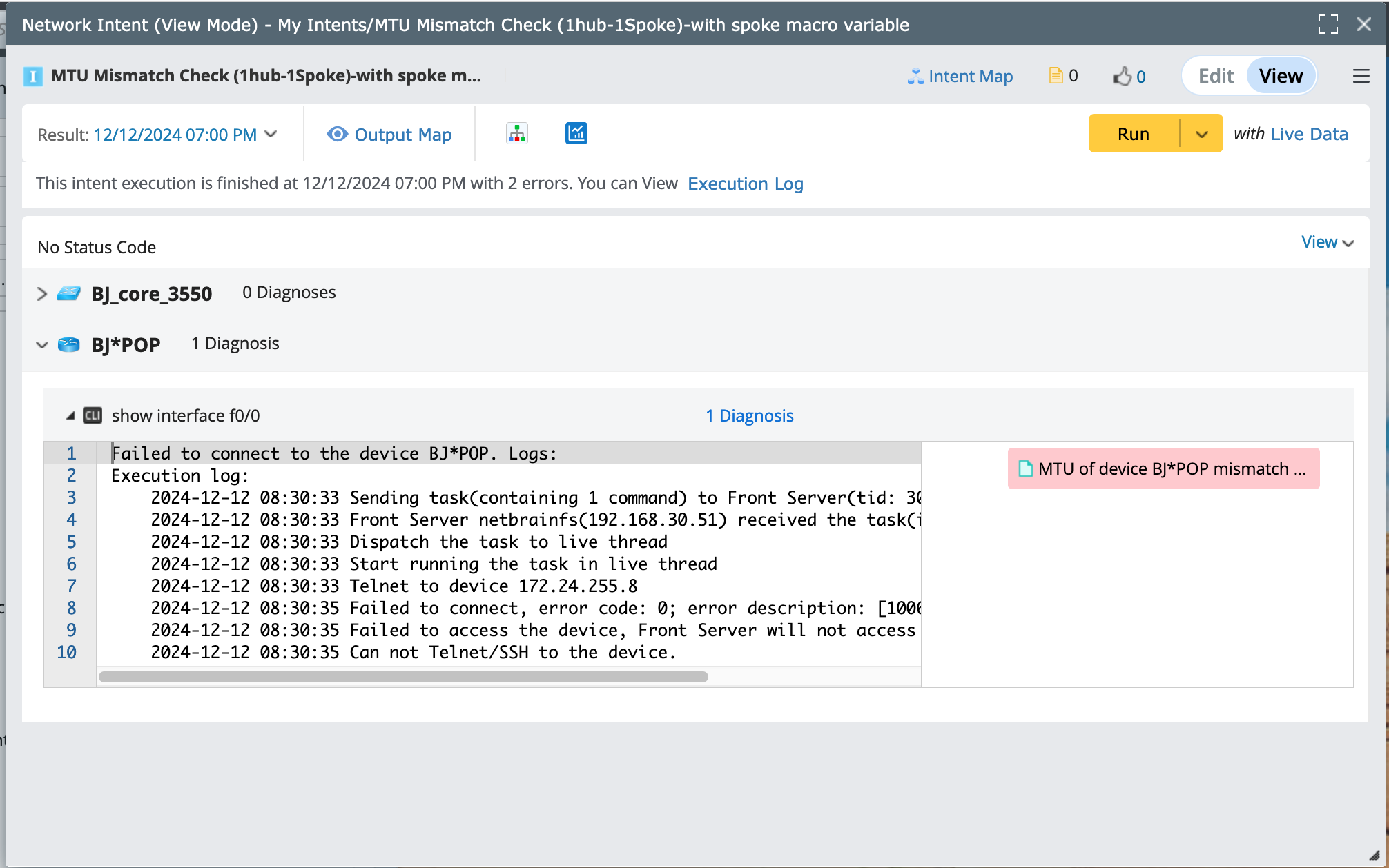The width and height of the screenshot is (1389, 868).
Task: Open the View dropdown menu
Action: (1327, 242)
